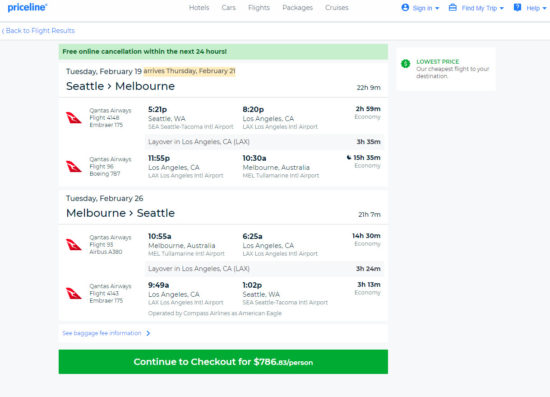Click Qantas logo for Flight 96
The image size is (550, 397).
point(74,167)
